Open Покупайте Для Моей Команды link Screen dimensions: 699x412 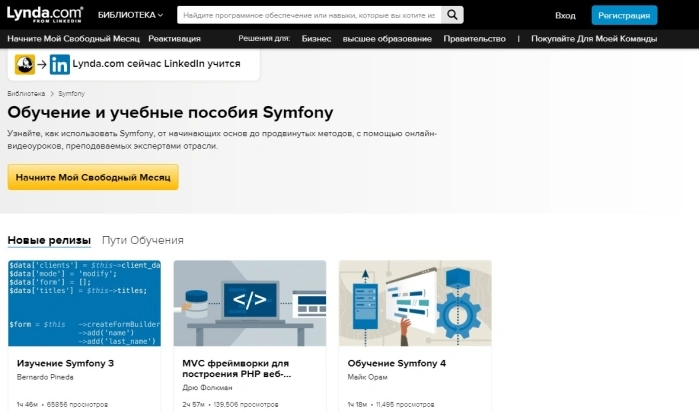click(x=594, y=39)
